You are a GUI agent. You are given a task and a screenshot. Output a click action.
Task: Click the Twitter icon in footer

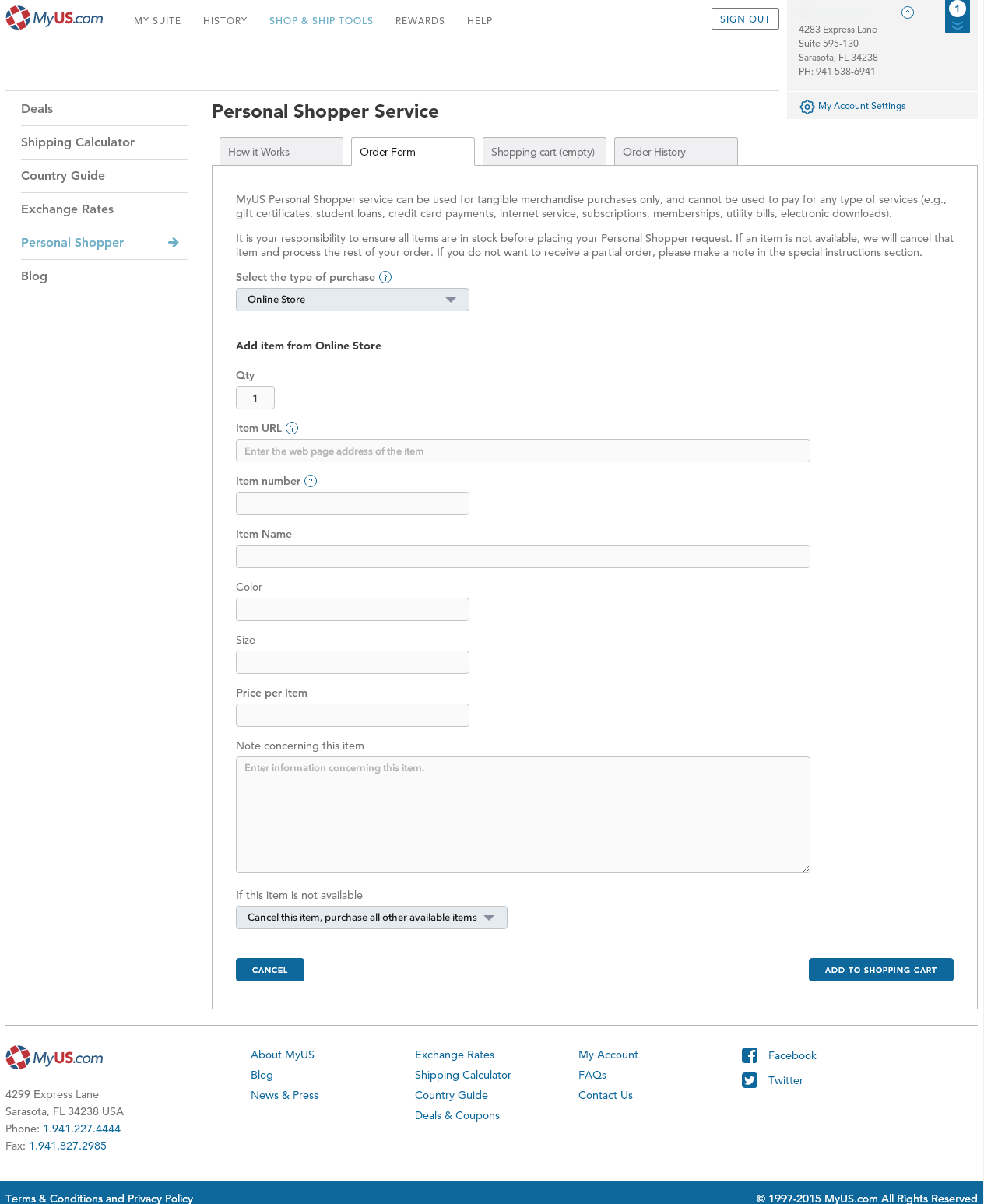pyautogui.click(x=750, y=1080)
